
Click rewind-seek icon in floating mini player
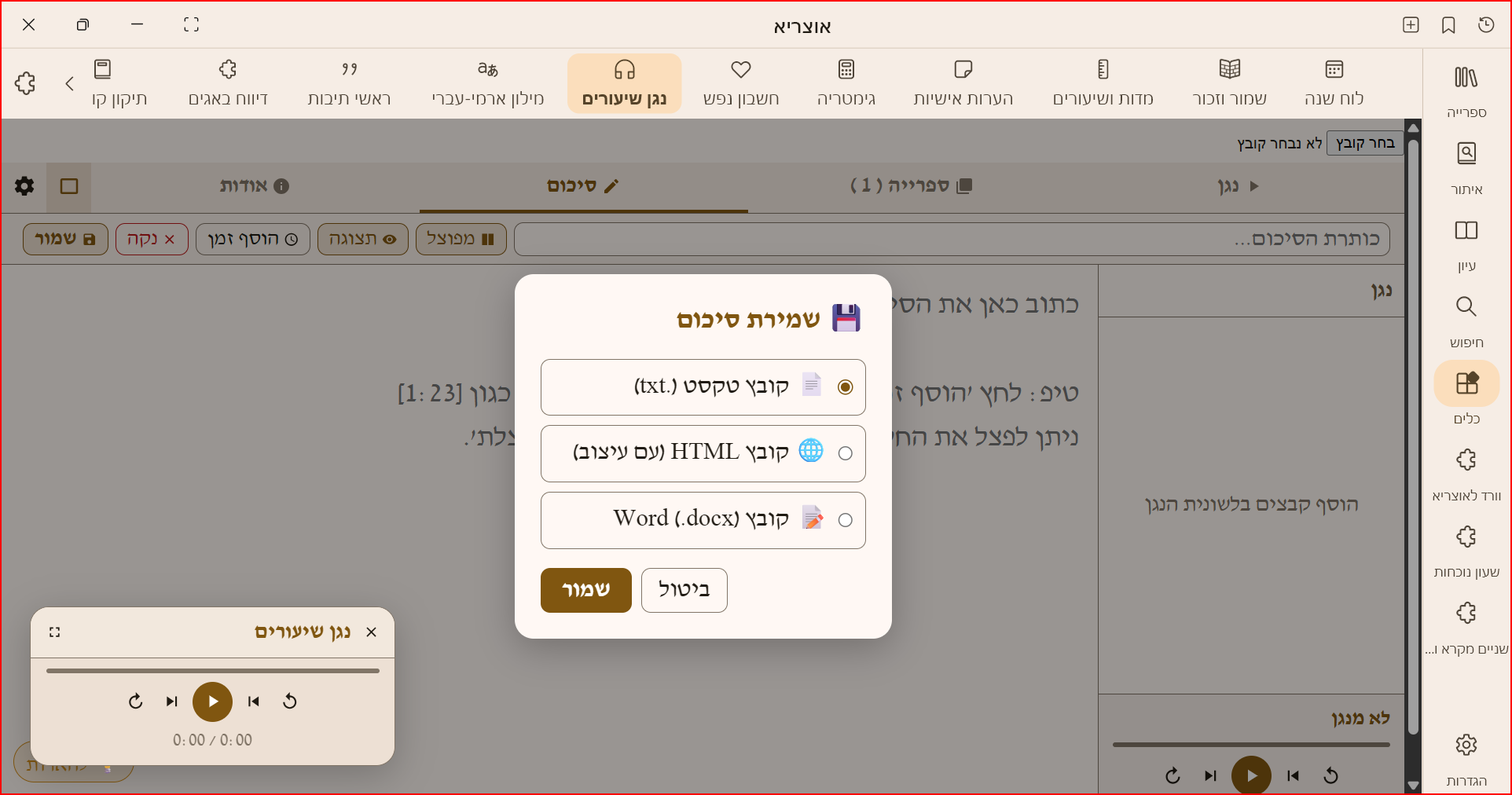pos(290,702)
